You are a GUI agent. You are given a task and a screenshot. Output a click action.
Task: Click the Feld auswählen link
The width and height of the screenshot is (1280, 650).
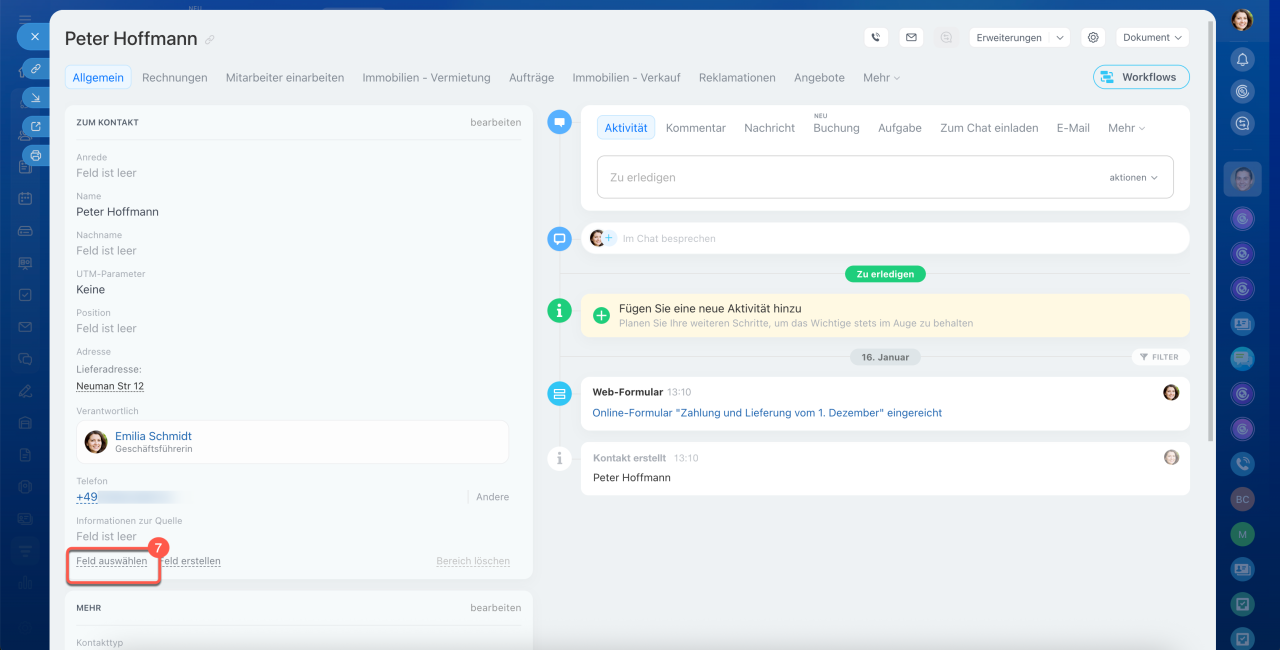[x=112, y=561]
